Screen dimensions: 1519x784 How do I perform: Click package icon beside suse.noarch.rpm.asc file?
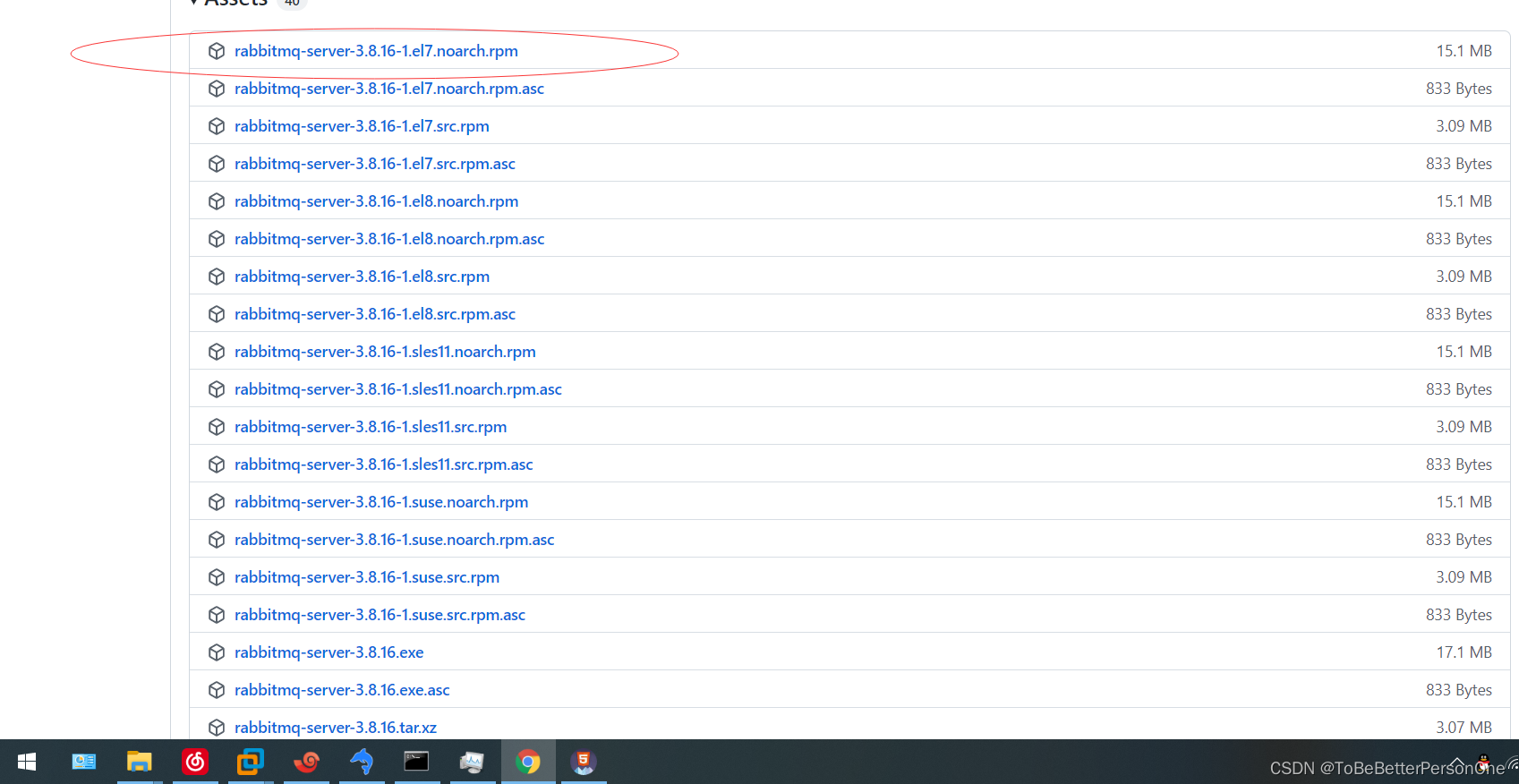pos(217,540)
